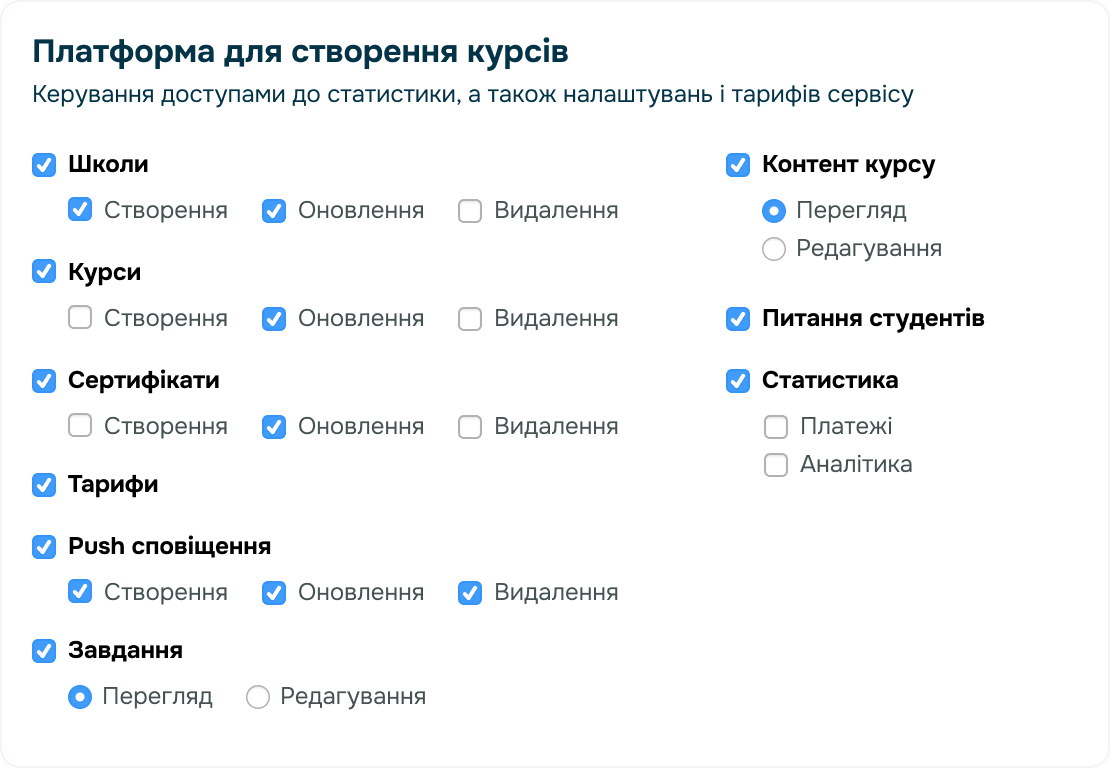The image size is (1110, 768).
Task: Enable Створення under Сертифікати
Action: tap(79, 426)
